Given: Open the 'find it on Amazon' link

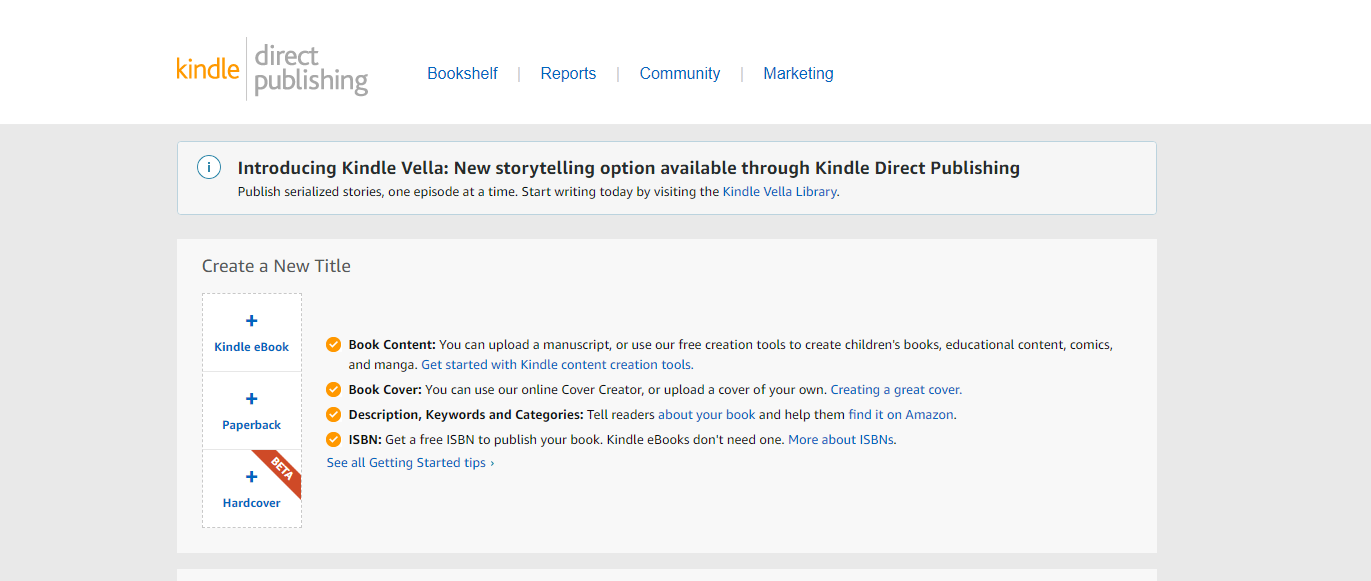Looking at the screenshot, I should 901,415.
